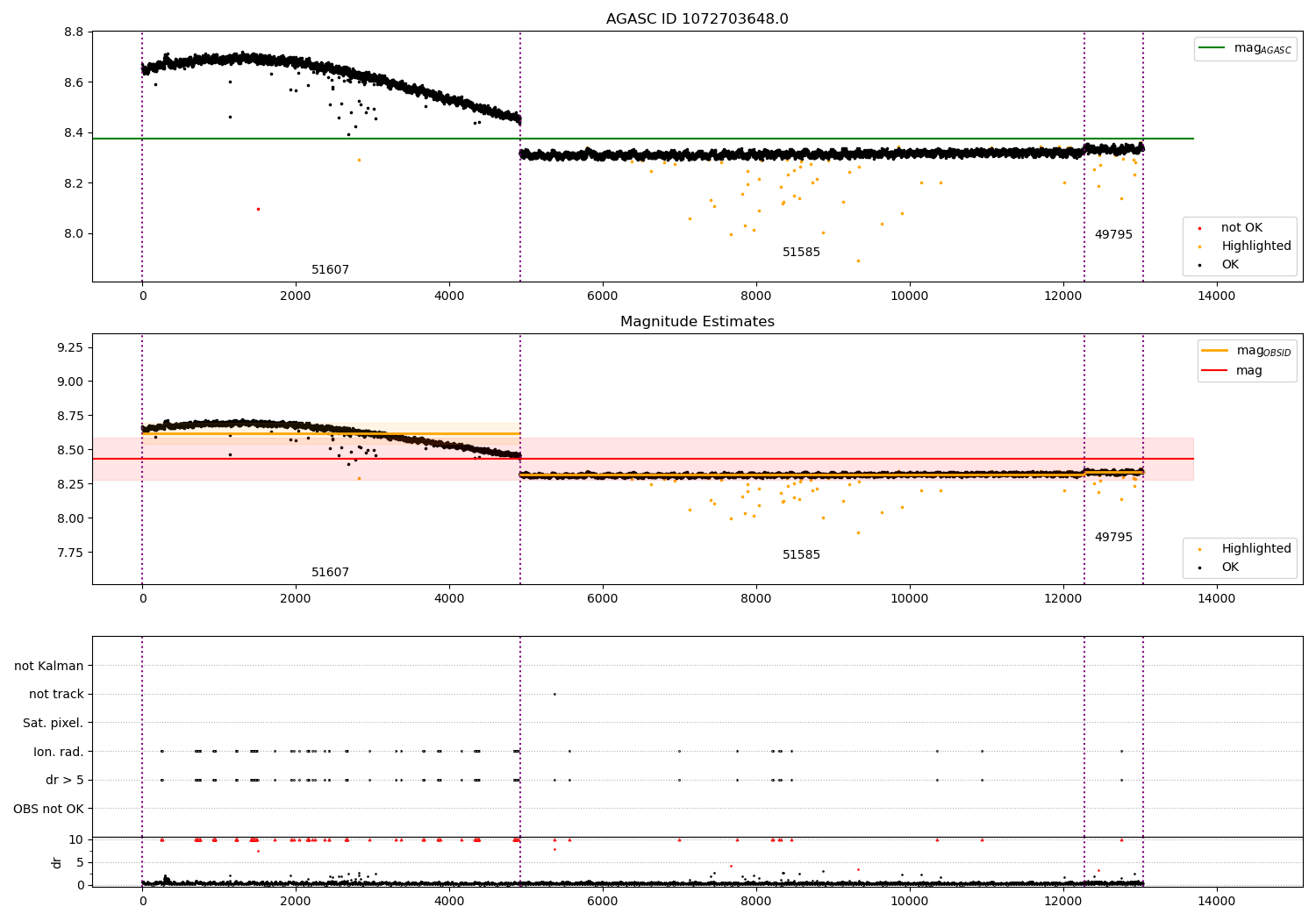Click the 'Ion. rad.' axis label

[59, 752]
